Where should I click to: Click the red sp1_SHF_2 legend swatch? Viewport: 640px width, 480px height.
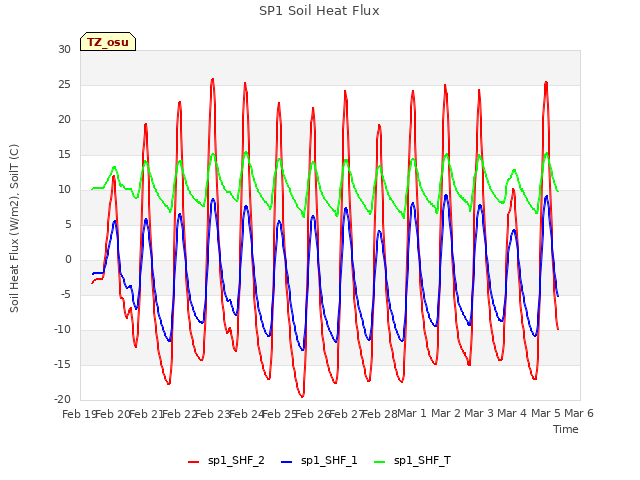click(x=193, y=462)
